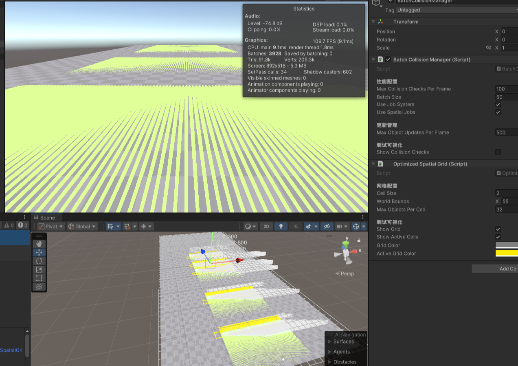Screen dimensions: 518x366
Task: Click the console warning count icon
Action: coord(9,225)
